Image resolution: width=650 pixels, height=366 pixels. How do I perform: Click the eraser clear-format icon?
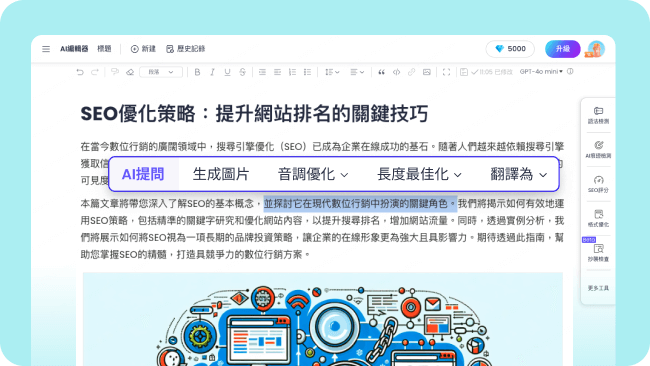tap(130, 72)
